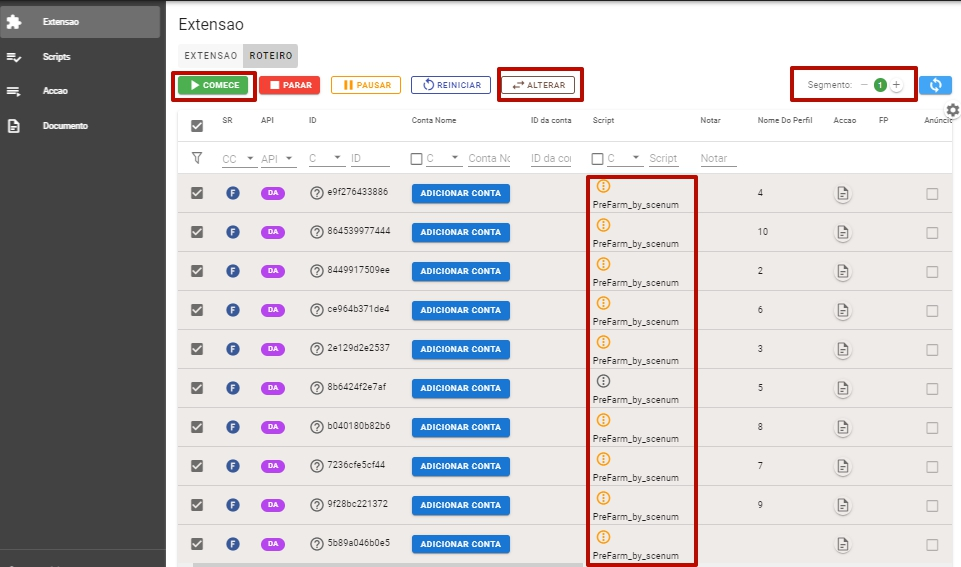Viewport: 961px width, 567px height.
Task: Click the filter funnel icon
Action: tap(197, 158)
